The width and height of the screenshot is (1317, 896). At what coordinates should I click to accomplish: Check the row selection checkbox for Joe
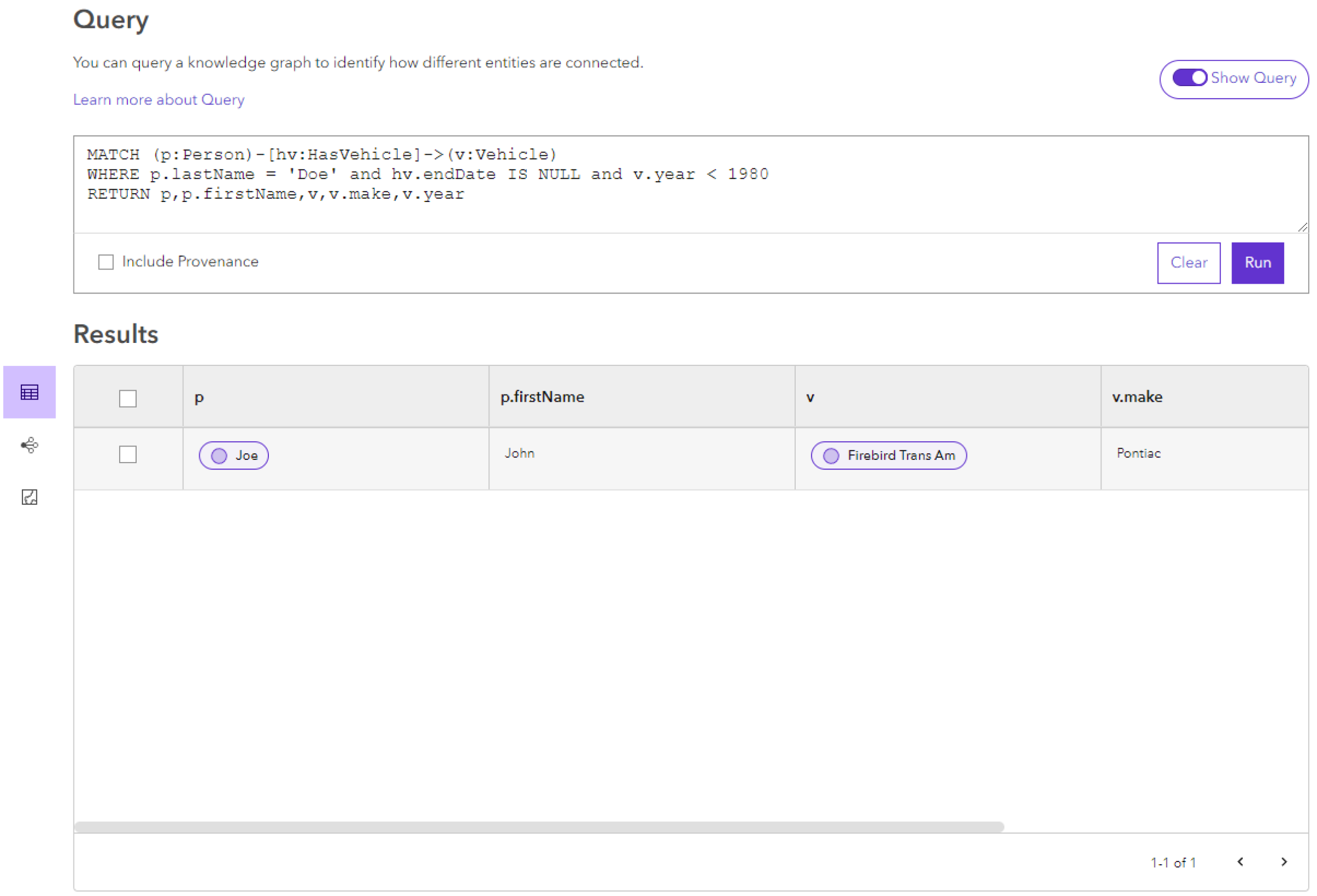(128, 455)
